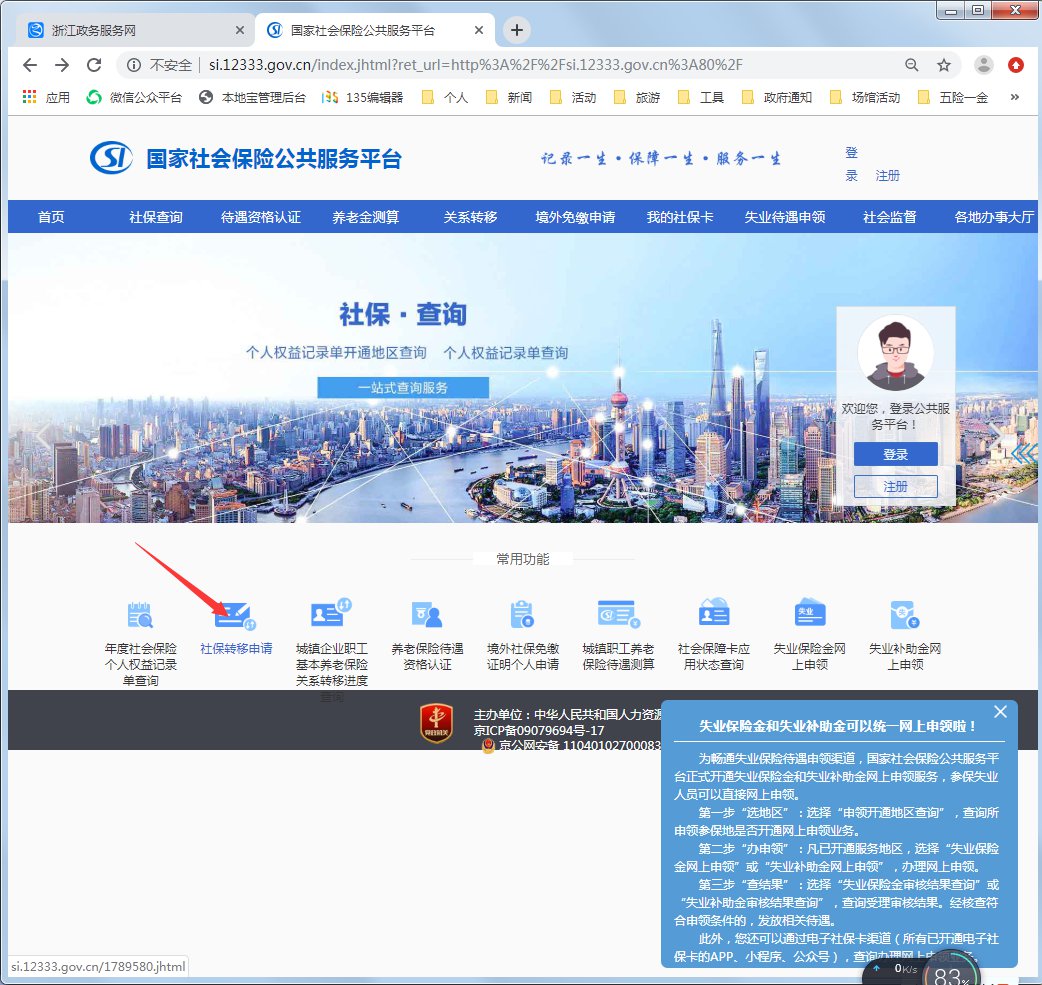Image resolution: width=1042 pixels, height=985 pixels.
Task: Click the 社保转移申请 envelope icon
Action: (235, 615)
